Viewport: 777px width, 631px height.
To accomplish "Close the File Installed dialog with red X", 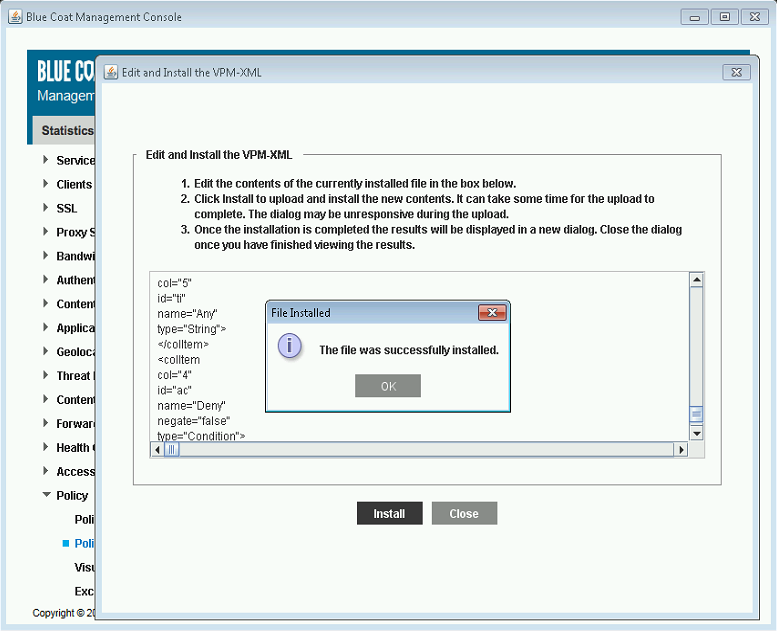I will point(492,312).
